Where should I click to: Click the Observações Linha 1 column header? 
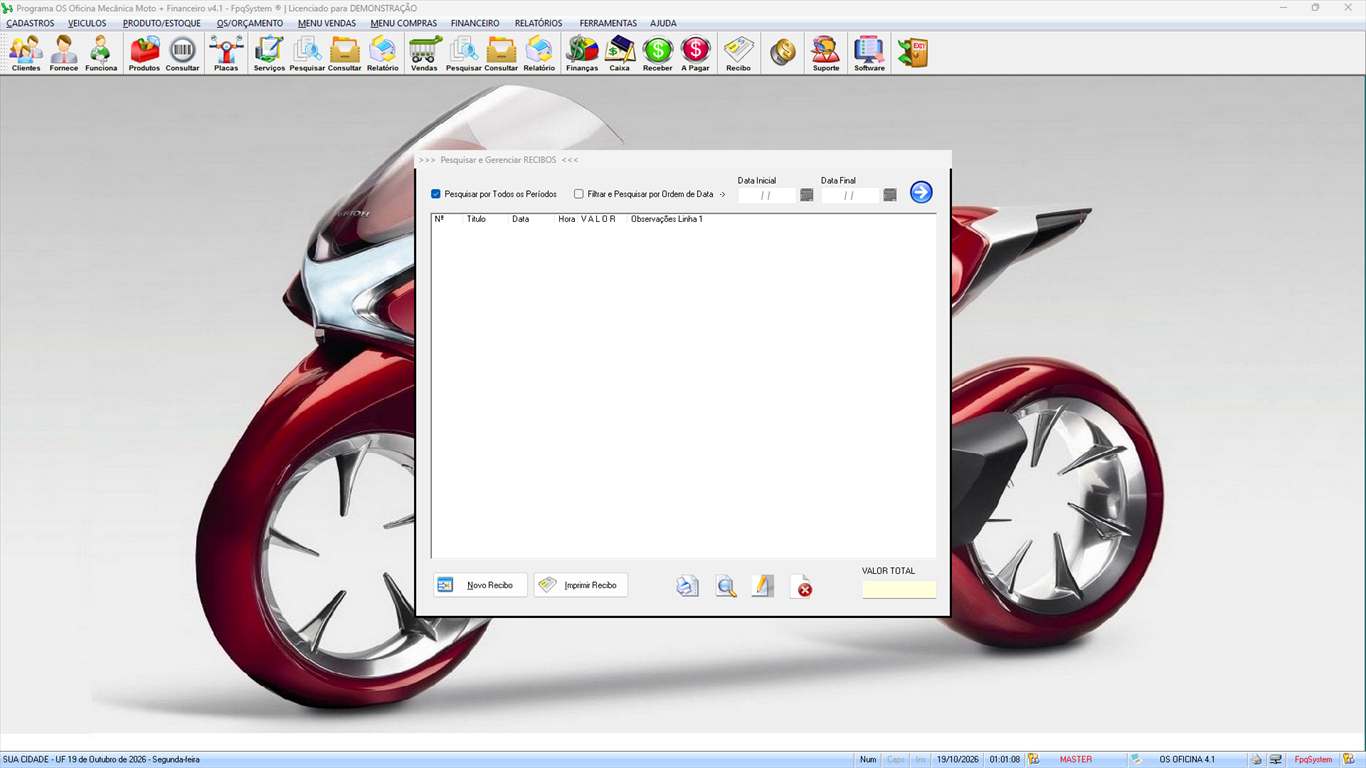[x=666, y=218]
